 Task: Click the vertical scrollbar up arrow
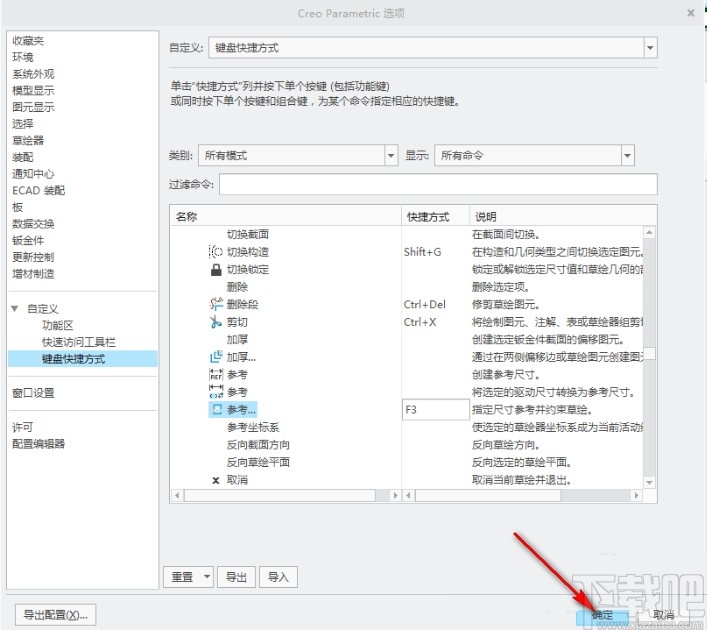[x=649, y=232]
